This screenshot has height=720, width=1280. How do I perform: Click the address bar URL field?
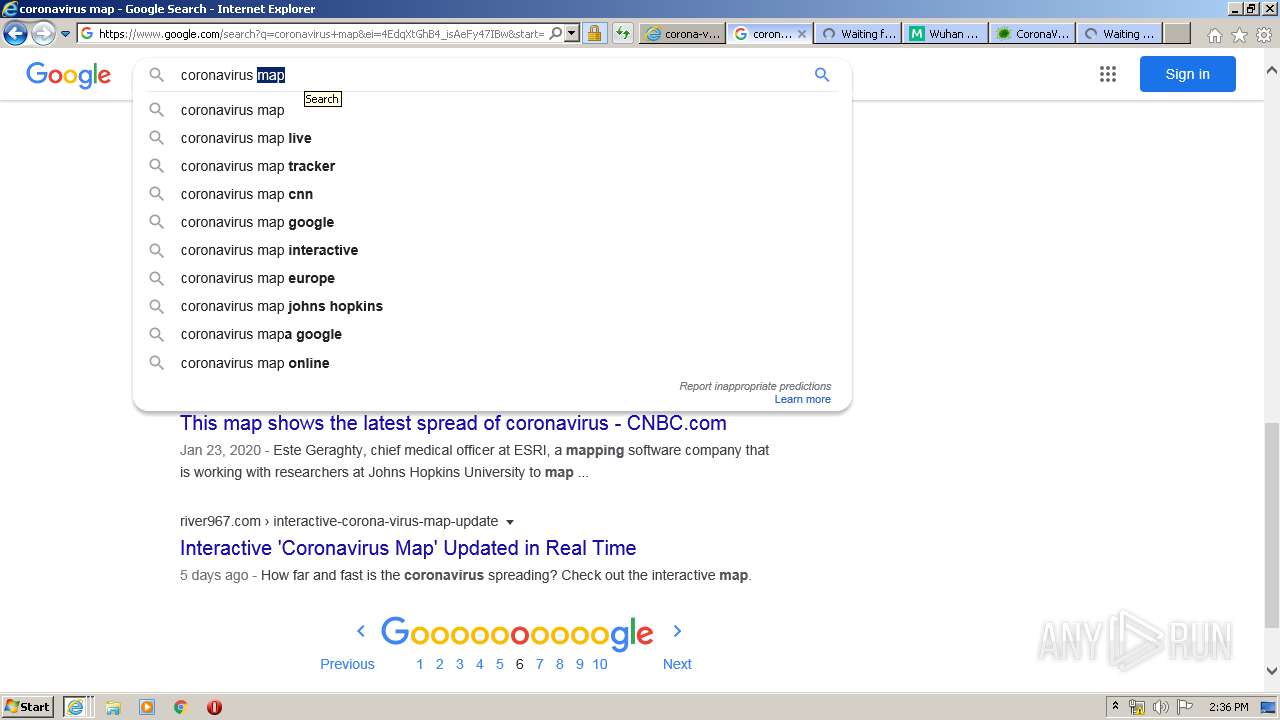point(321,33)
